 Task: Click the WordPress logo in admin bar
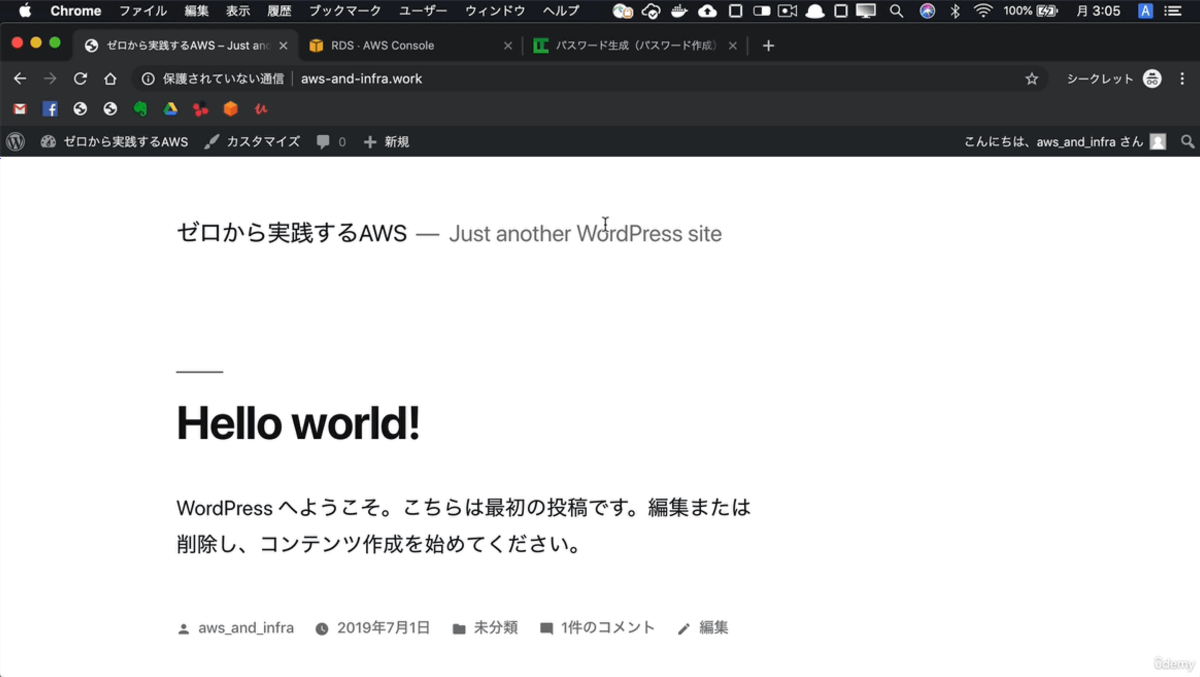coord(15,142)
